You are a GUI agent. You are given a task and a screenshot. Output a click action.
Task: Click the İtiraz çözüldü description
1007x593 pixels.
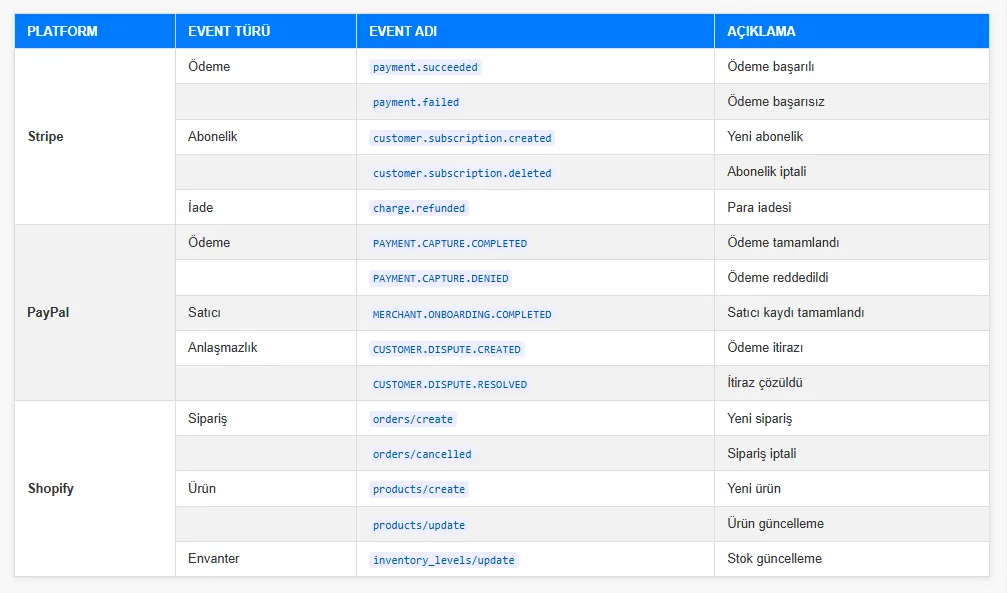(765, 382)
